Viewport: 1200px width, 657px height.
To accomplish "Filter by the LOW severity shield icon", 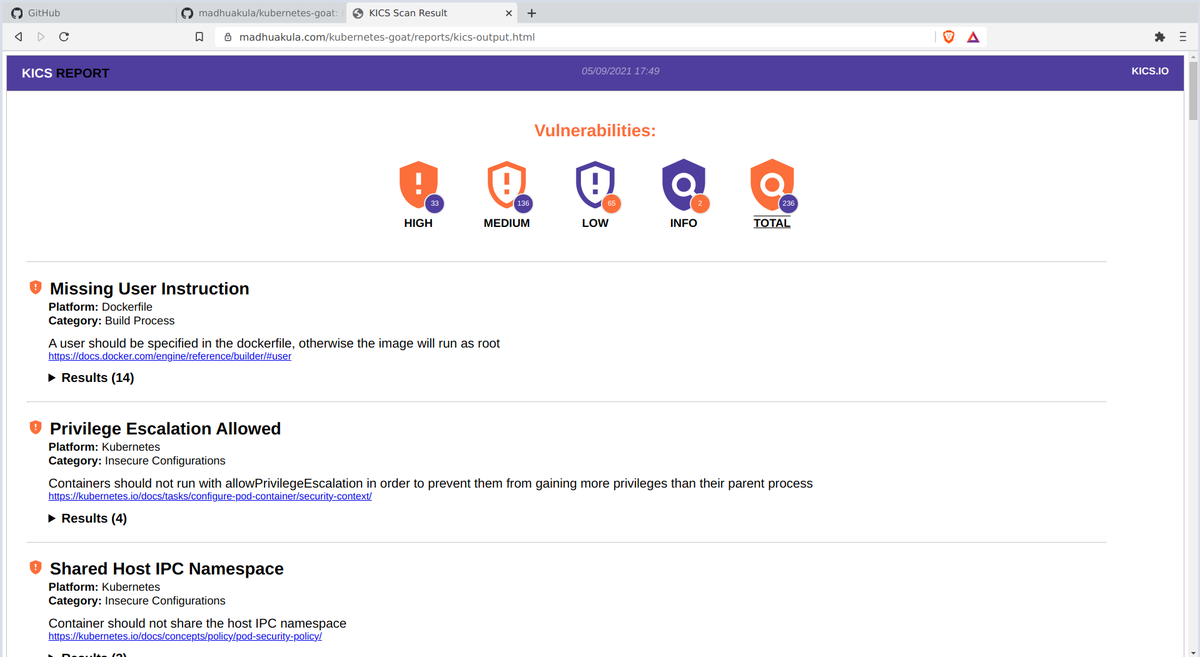I will coord(595,185).
